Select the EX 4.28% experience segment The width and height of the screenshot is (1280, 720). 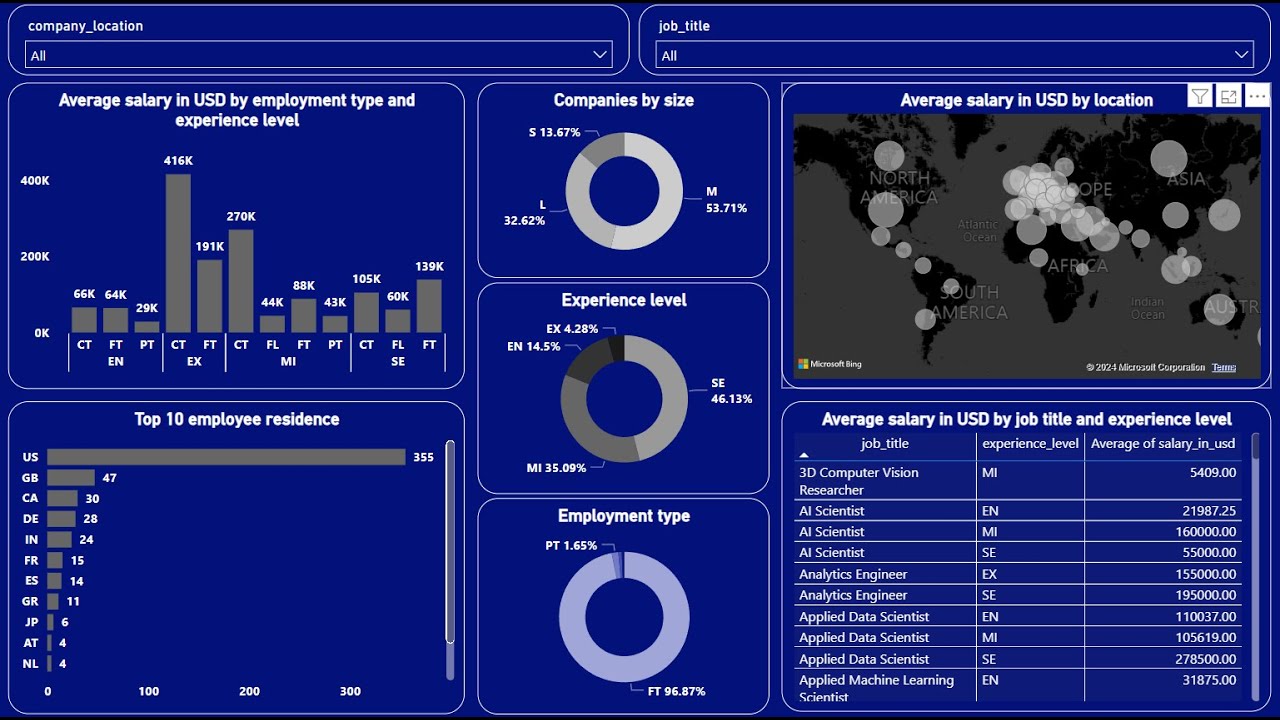[616, 347]
